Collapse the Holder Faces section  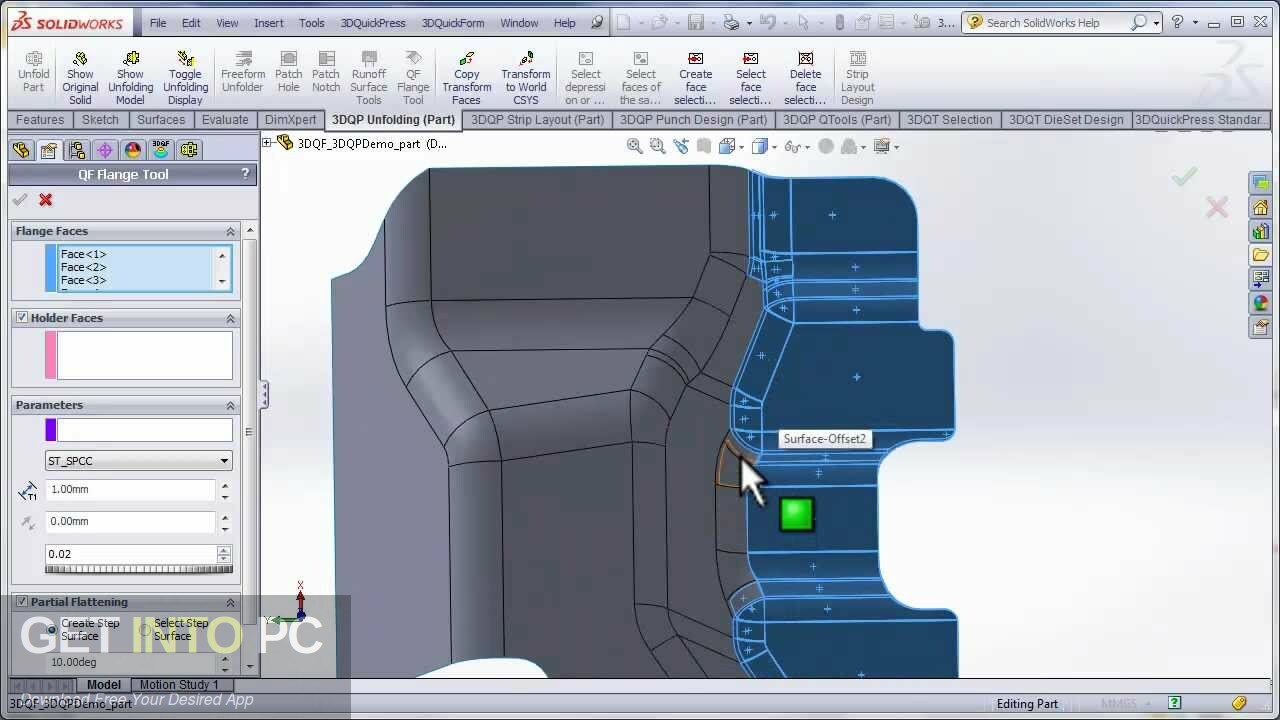(230, 318)
